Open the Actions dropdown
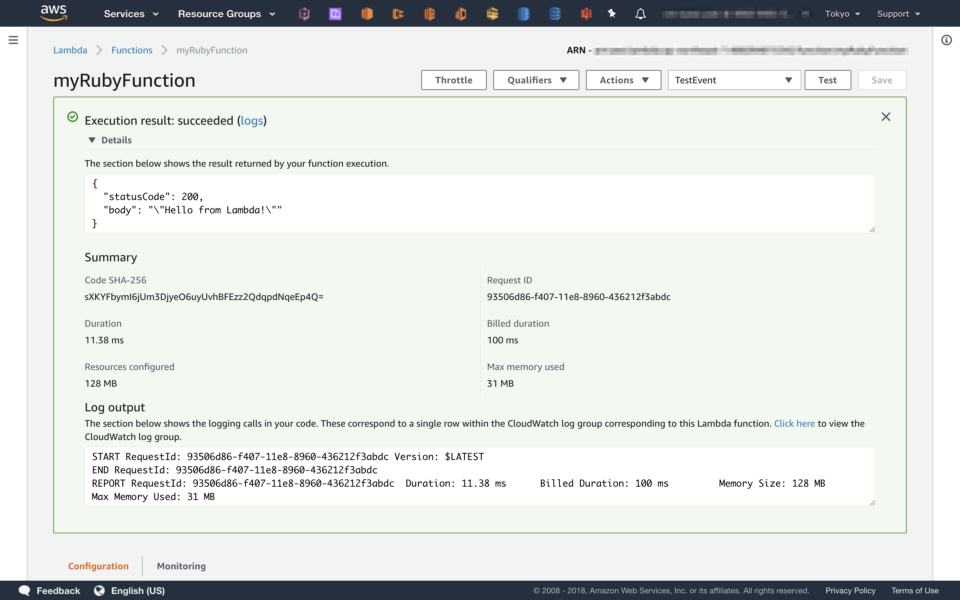The image size is (960, 600). tap(623, 80)
